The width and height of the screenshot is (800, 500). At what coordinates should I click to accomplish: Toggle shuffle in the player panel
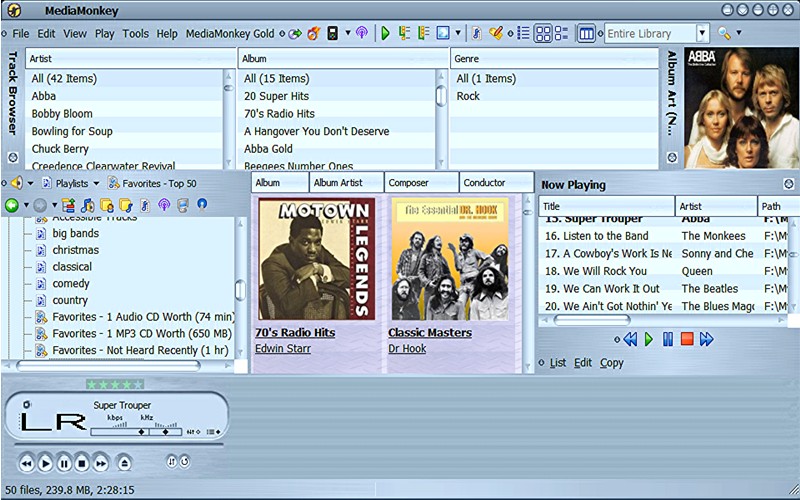[x=171, y=461]
